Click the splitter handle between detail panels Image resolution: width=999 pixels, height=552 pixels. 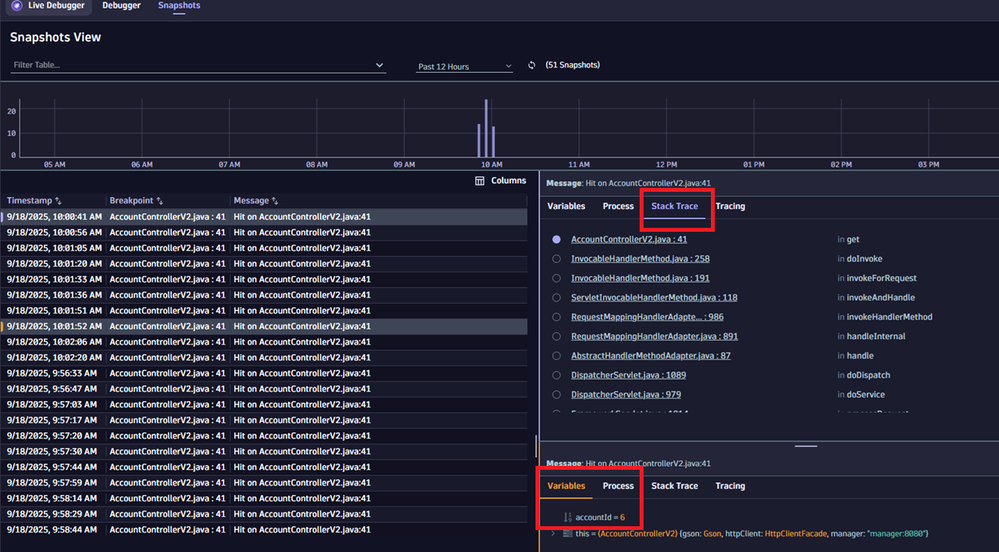coord(806,446)
